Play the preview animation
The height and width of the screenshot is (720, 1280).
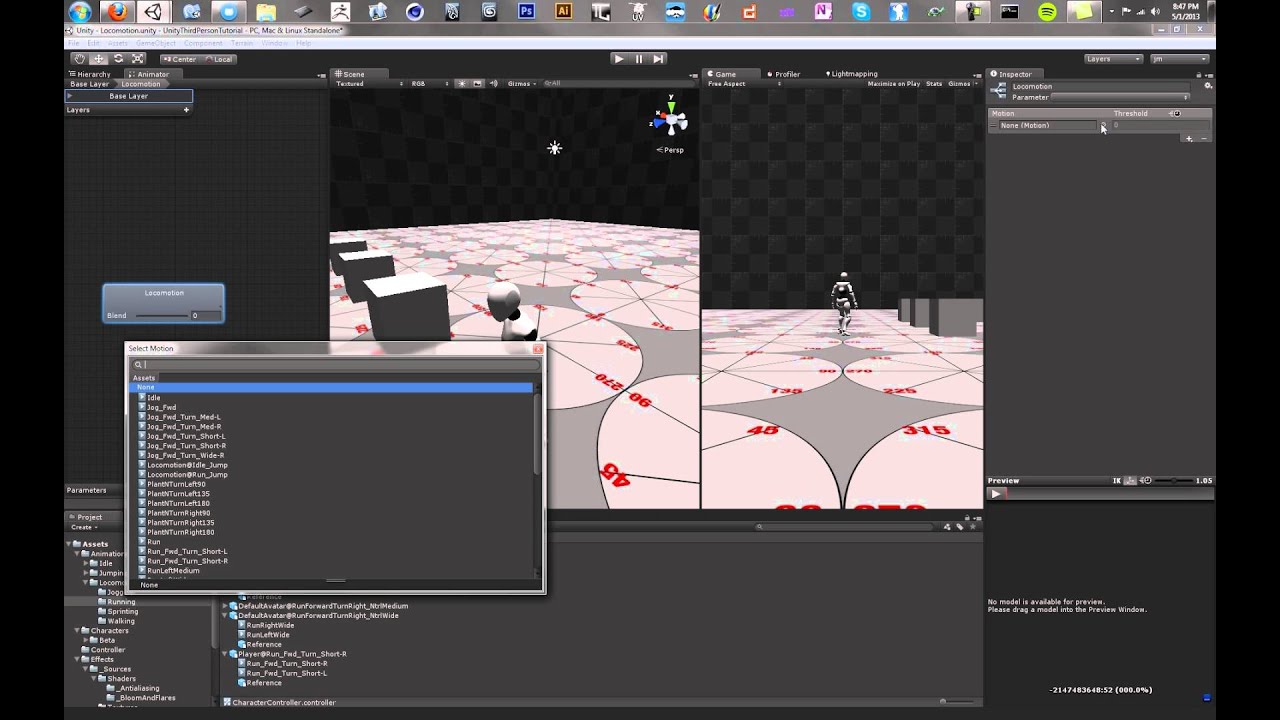[x=995, y=493]
